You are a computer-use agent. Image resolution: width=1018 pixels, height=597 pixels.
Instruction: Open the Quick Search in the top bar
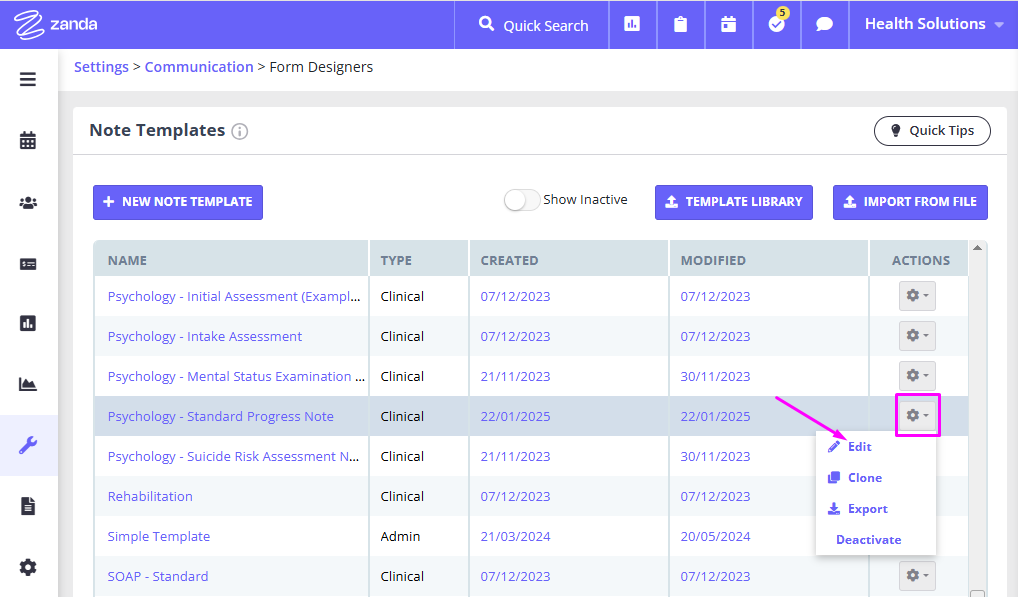[530, 23]
